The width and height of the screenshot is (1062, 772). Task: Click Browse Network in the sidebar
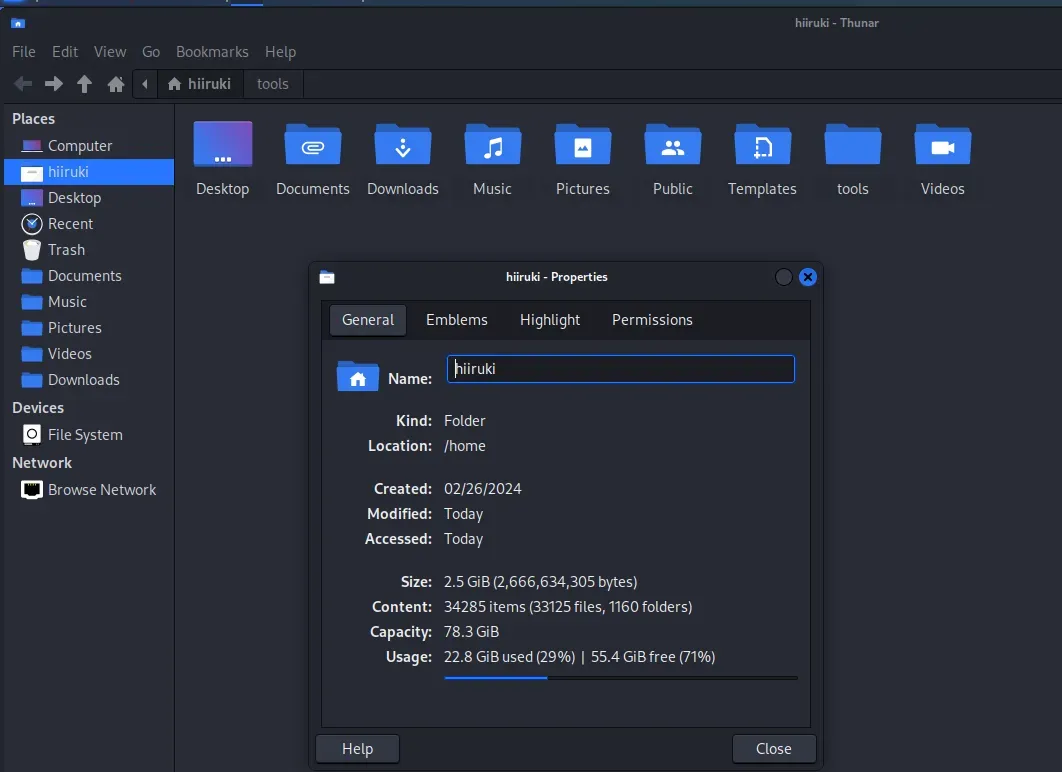101,490
